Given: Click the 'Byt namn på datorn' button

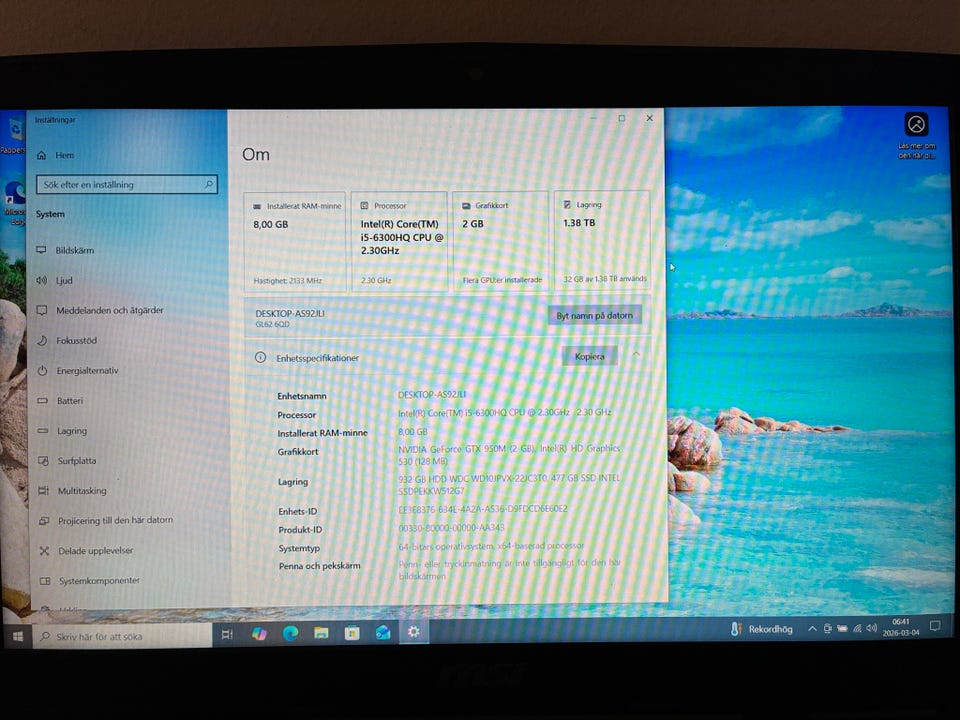Looking at the screenshot, I should (594, 315).
